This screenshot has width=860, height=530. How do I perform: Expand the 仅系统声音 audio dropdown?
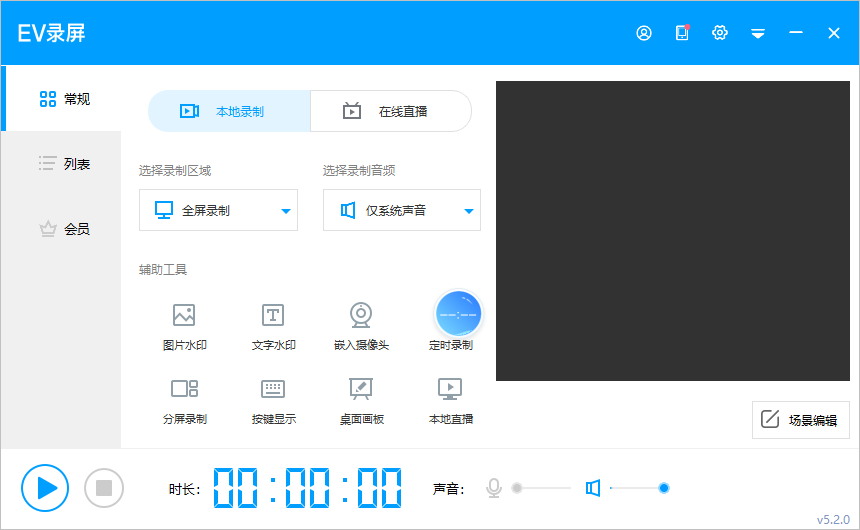402,210
